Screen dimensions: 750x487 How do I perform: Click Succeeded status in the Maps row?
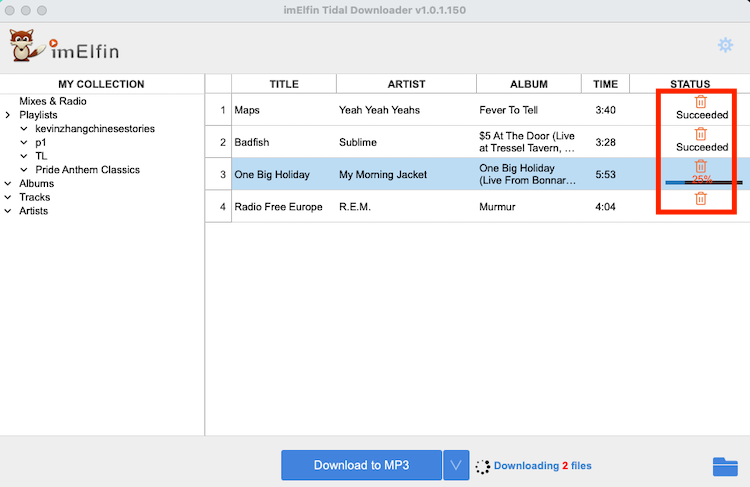click(x=702, y=115)
